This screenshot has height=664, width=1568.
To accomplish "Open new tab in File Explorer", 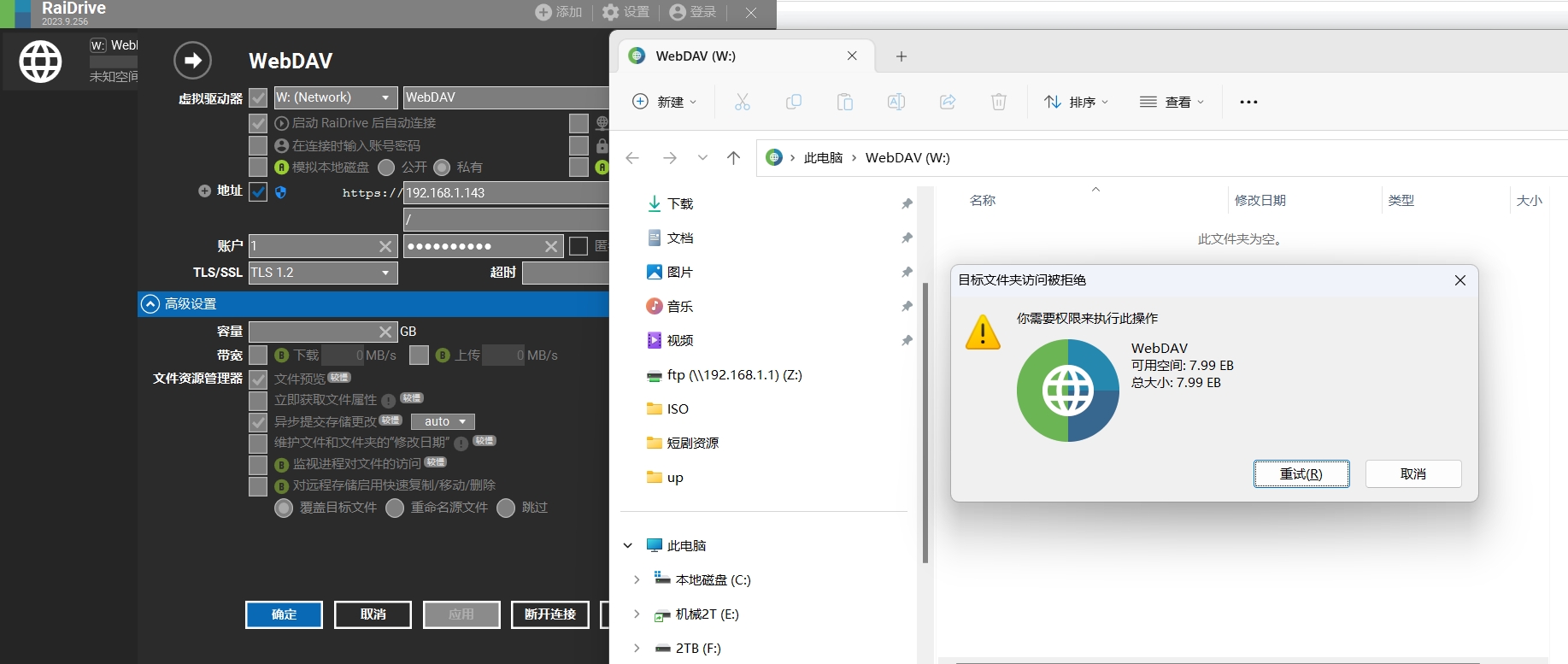I will pos(901,56).
